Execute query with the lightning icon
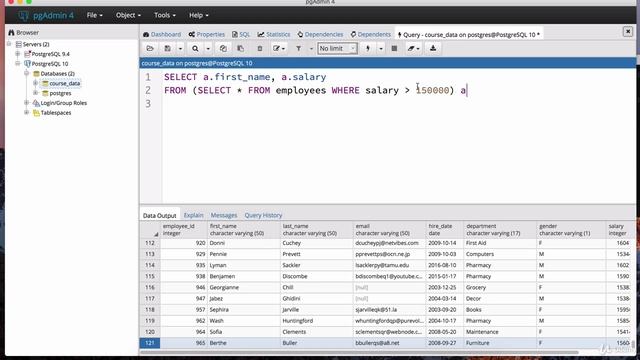The width and height of the screenshot is (640, 360). (368, 49)
